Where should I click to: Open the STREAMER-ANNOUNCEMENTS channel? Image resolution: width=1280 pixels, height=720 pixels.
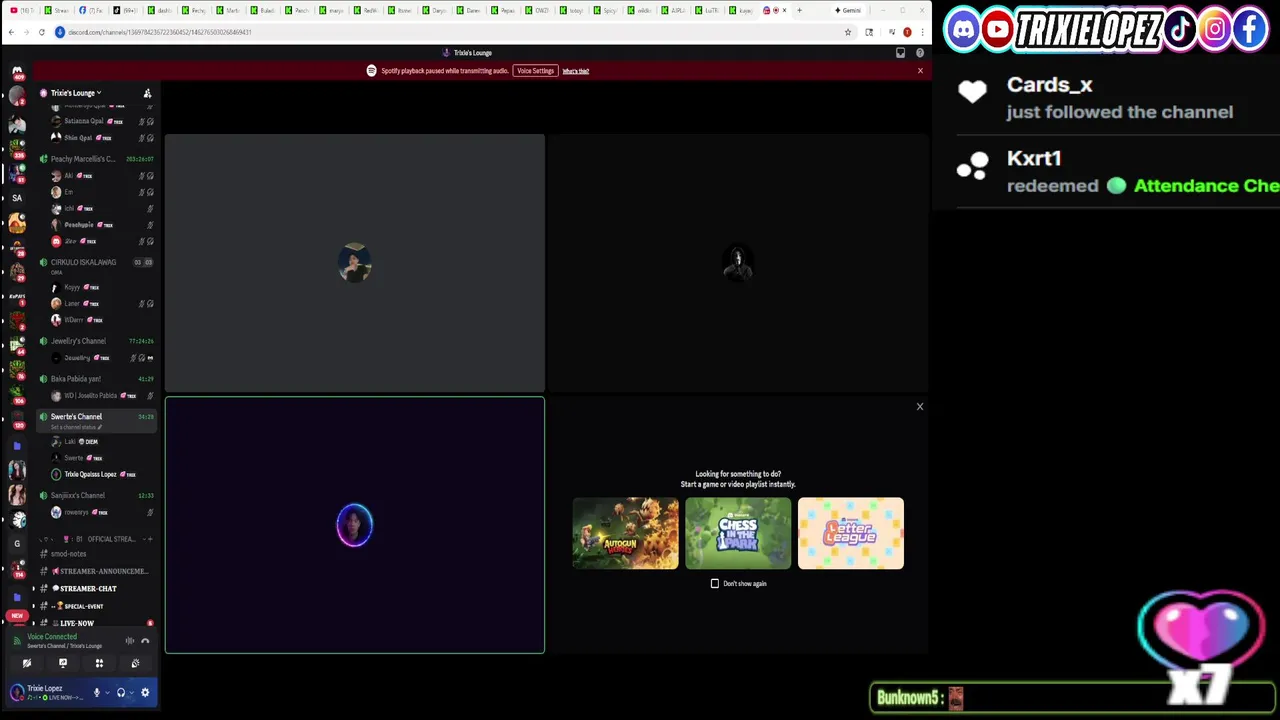[x=96, y=571]
